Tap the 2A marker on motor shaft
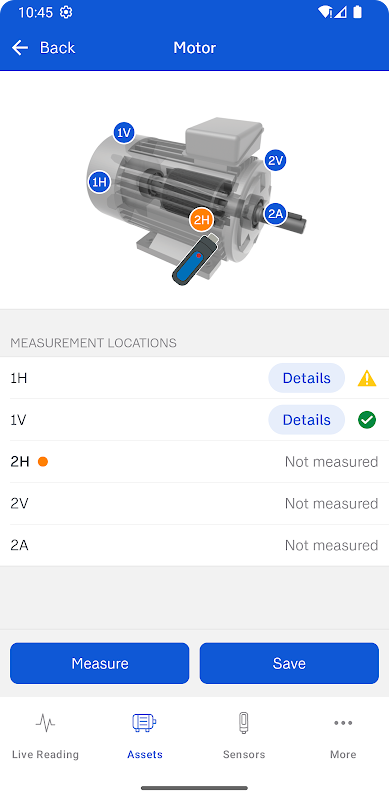Viewport: 389px width, 800px height. [275, 214]
